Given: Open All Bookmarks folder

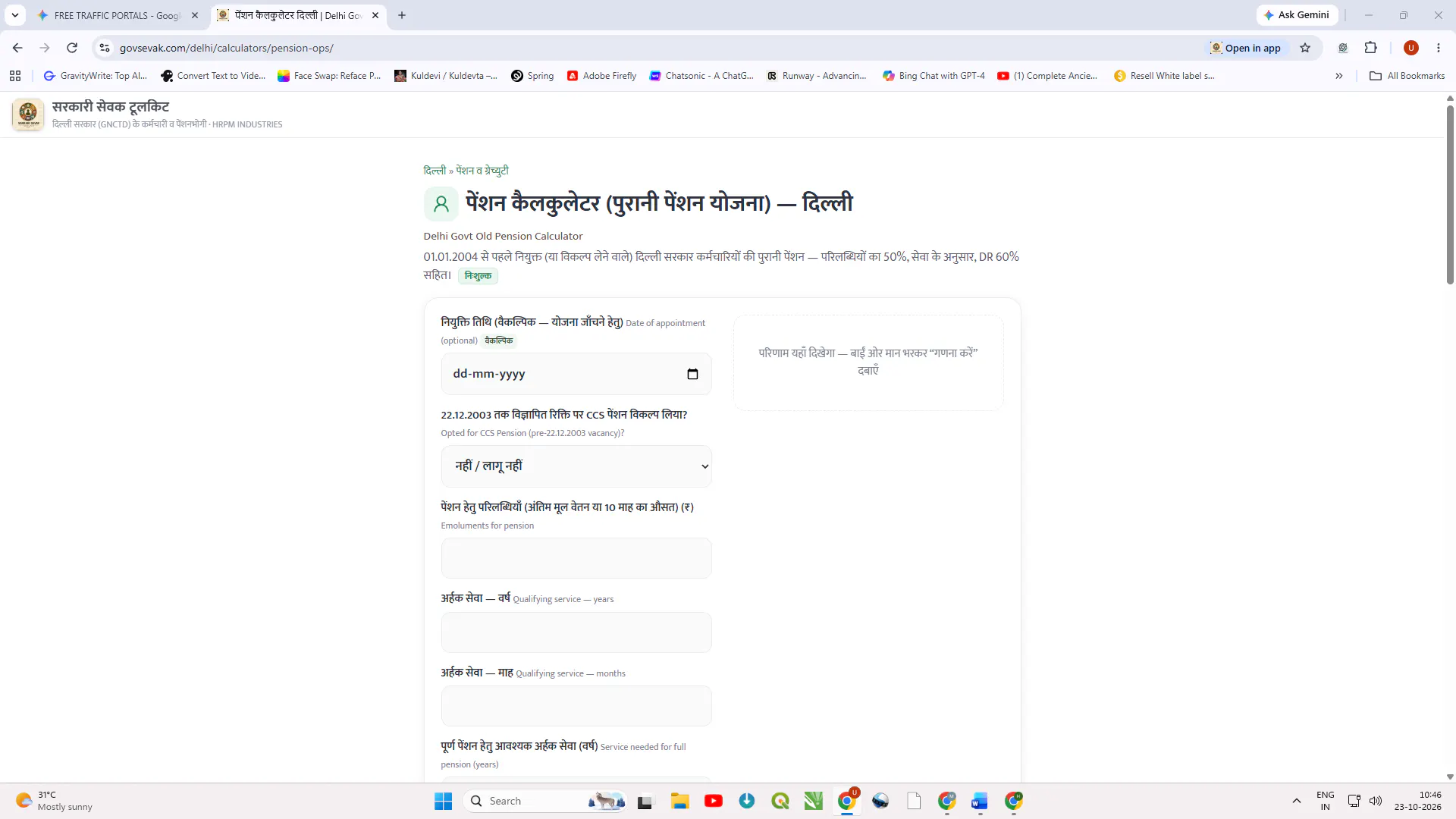Looking at the screenshot, I should pos(1407,76).
